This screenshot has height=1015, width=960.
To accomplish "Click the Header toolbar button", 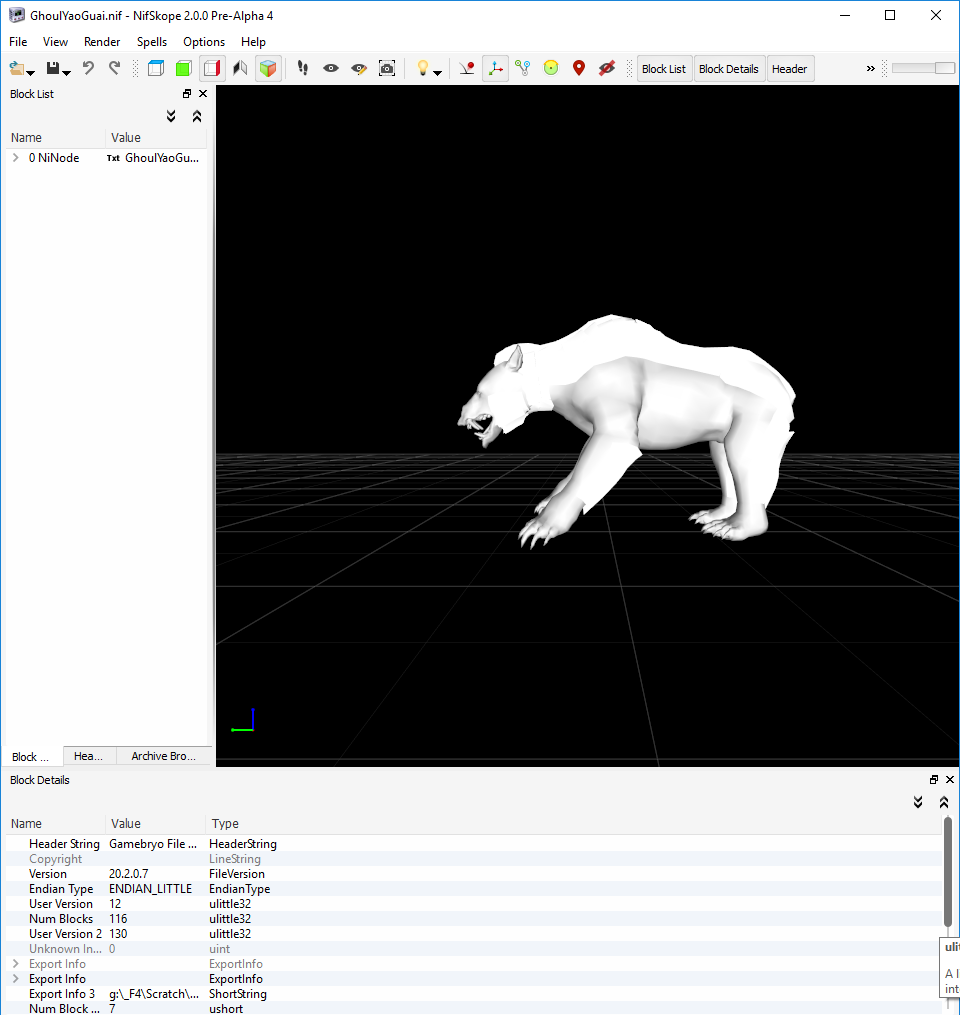I will coord(789,69).
